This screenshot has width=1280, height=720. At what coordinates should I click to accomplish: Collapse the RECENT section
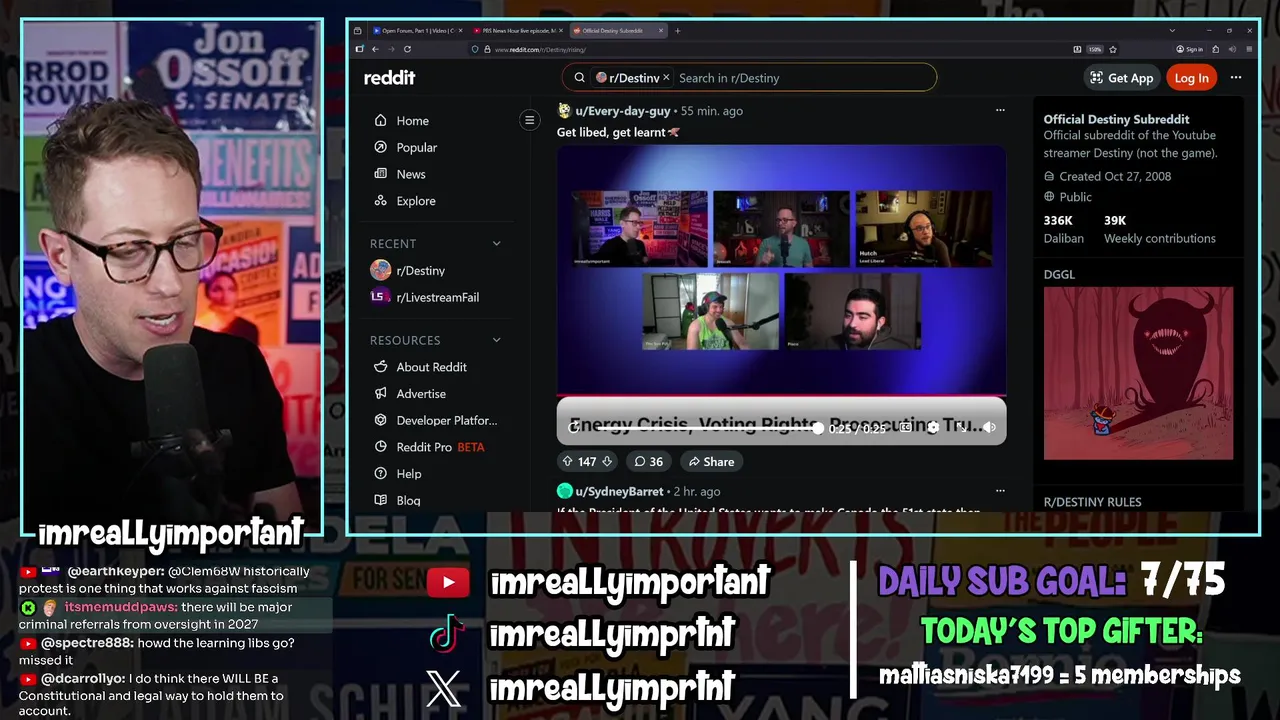point(496,244)
